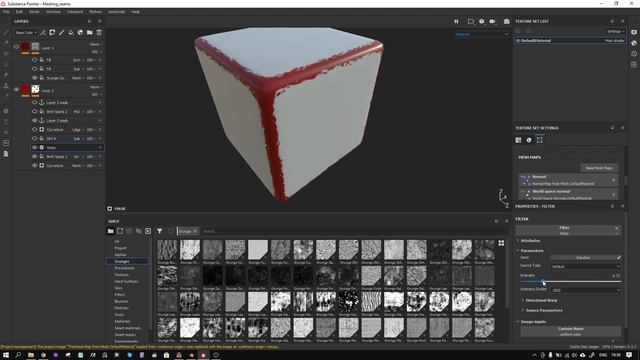Add a fill layer with the bucket icon

[71, 33]
